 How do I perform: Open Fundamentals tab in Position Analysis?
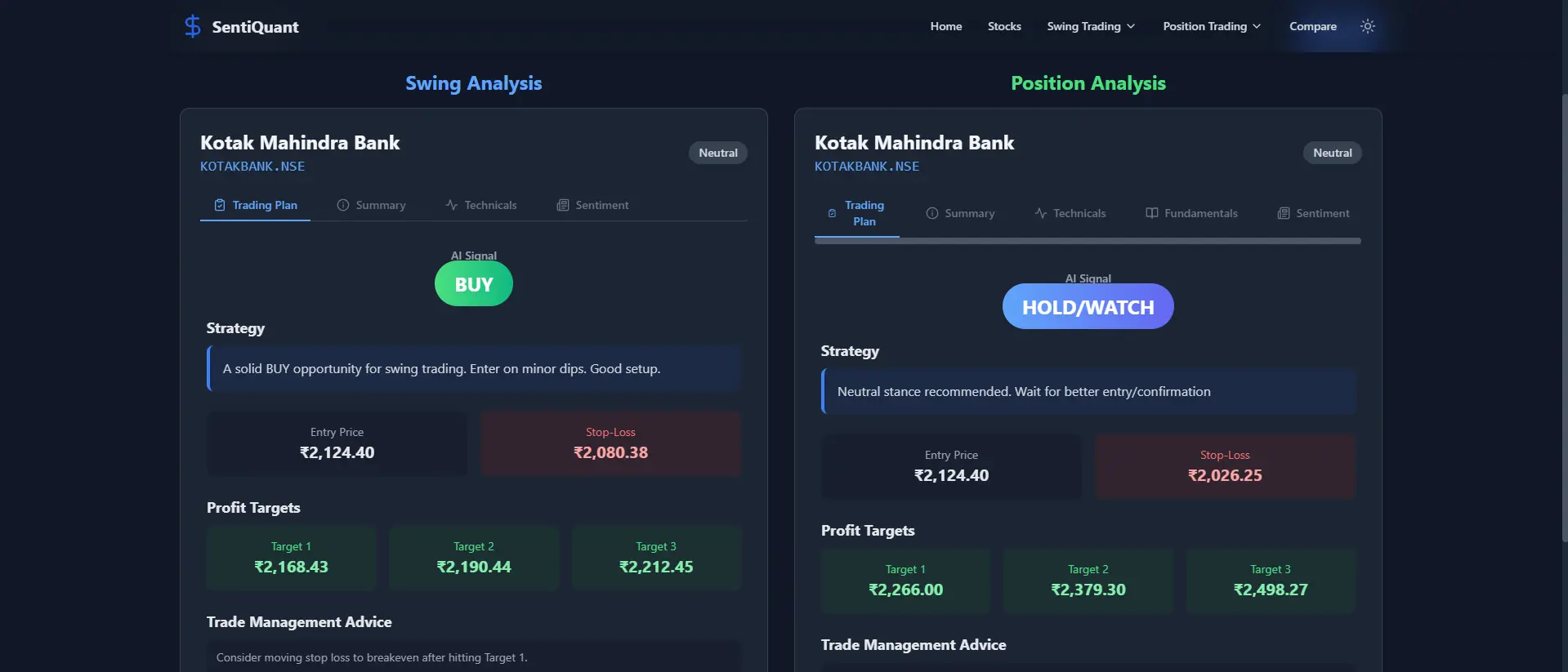click(x=1191, y=213)
